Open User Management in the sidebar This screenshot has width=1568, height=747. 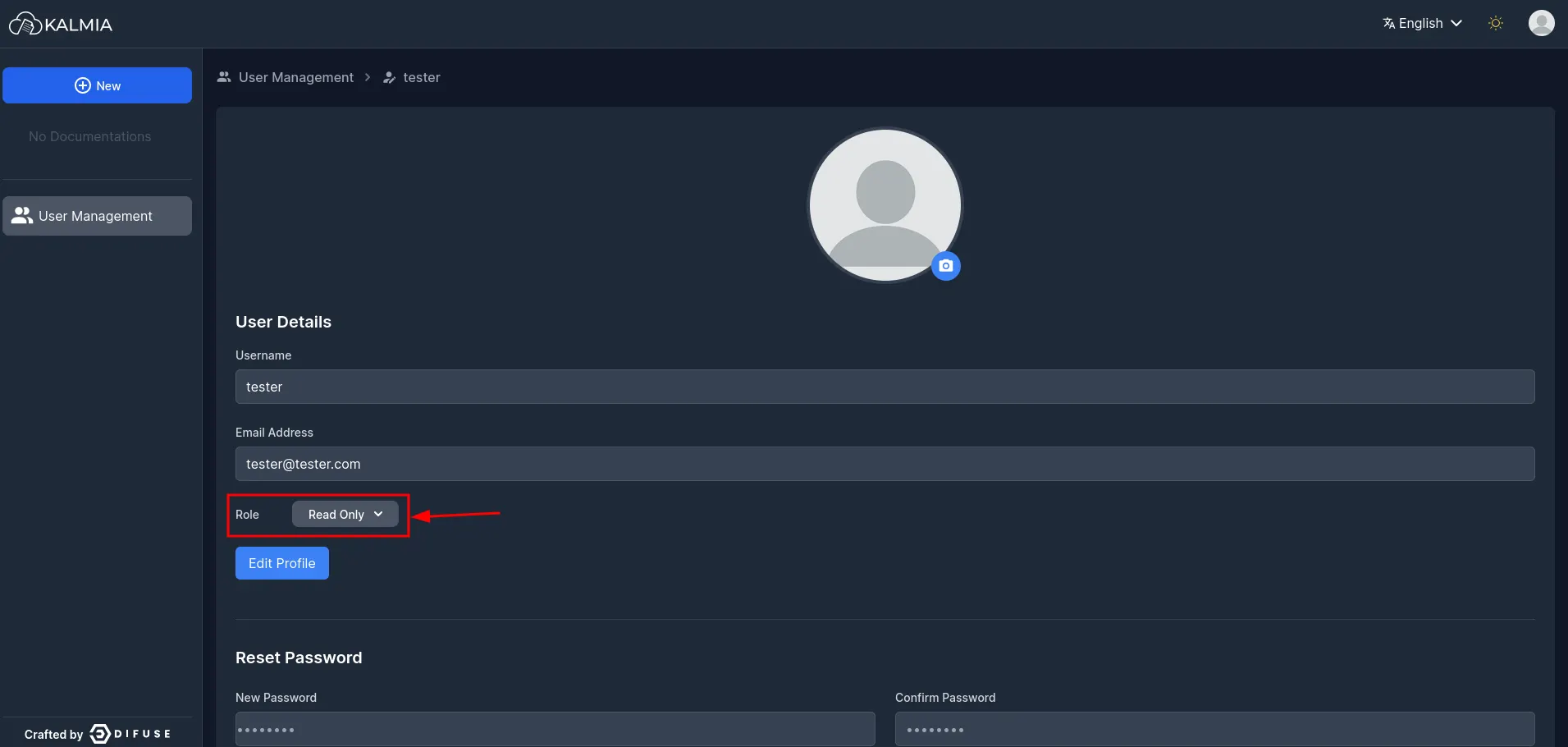click(97, 216)
